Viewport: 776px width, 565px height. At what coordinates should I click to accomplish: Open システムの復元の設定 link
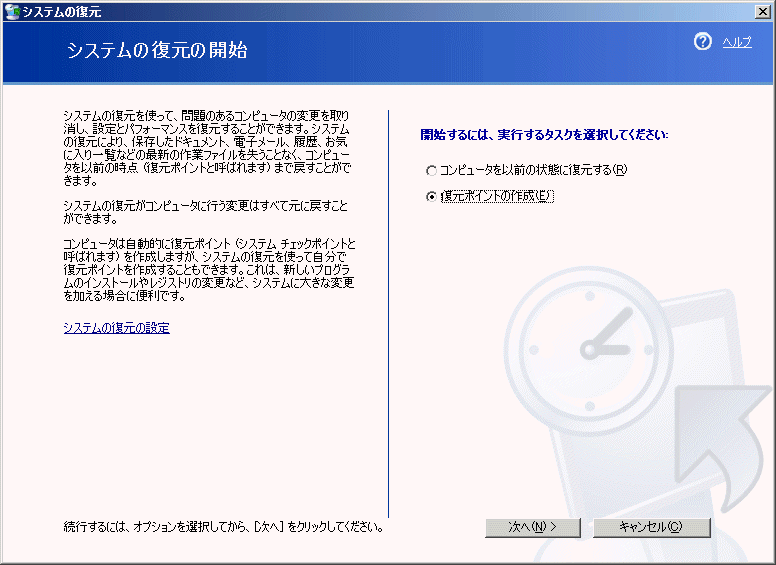point(117,328)
